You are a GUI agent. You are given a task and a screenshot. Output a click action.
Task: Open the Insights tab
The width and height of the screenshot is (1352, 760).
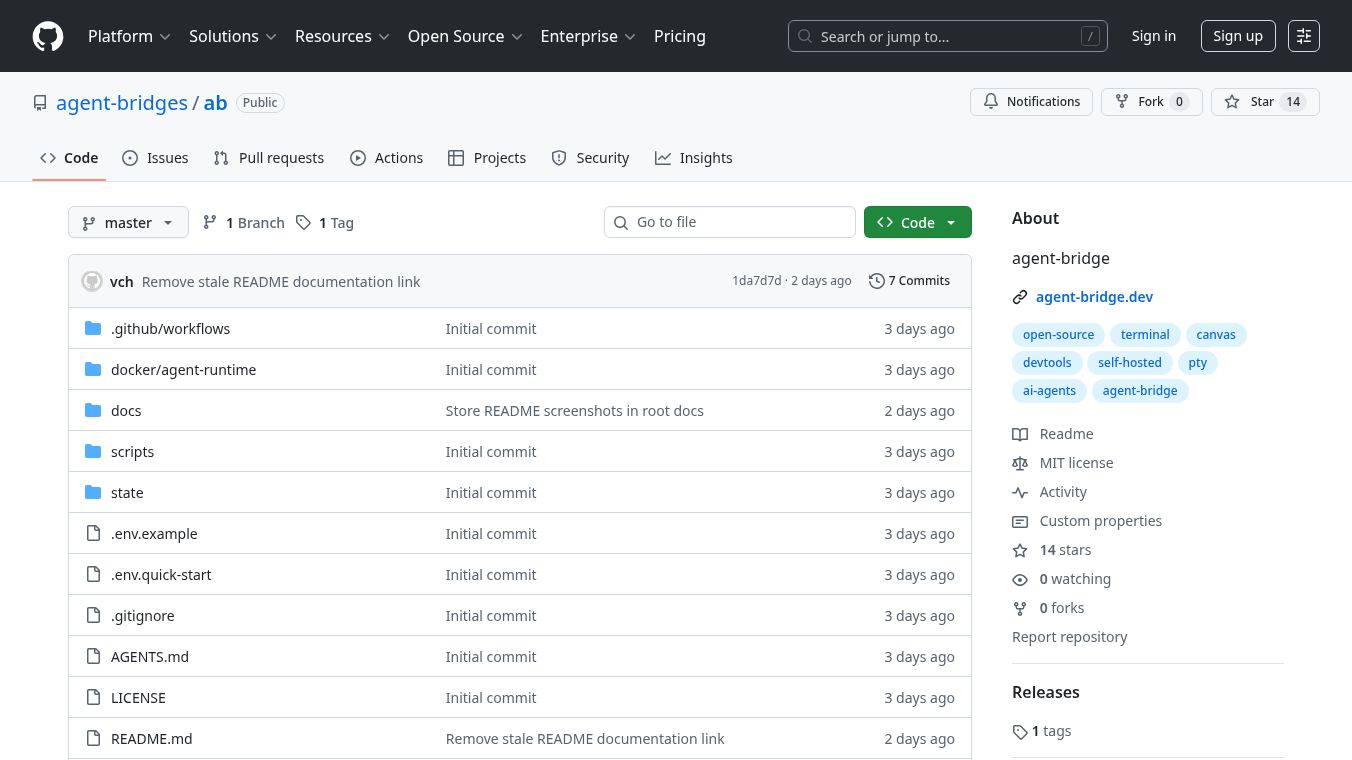click(694, 158)
